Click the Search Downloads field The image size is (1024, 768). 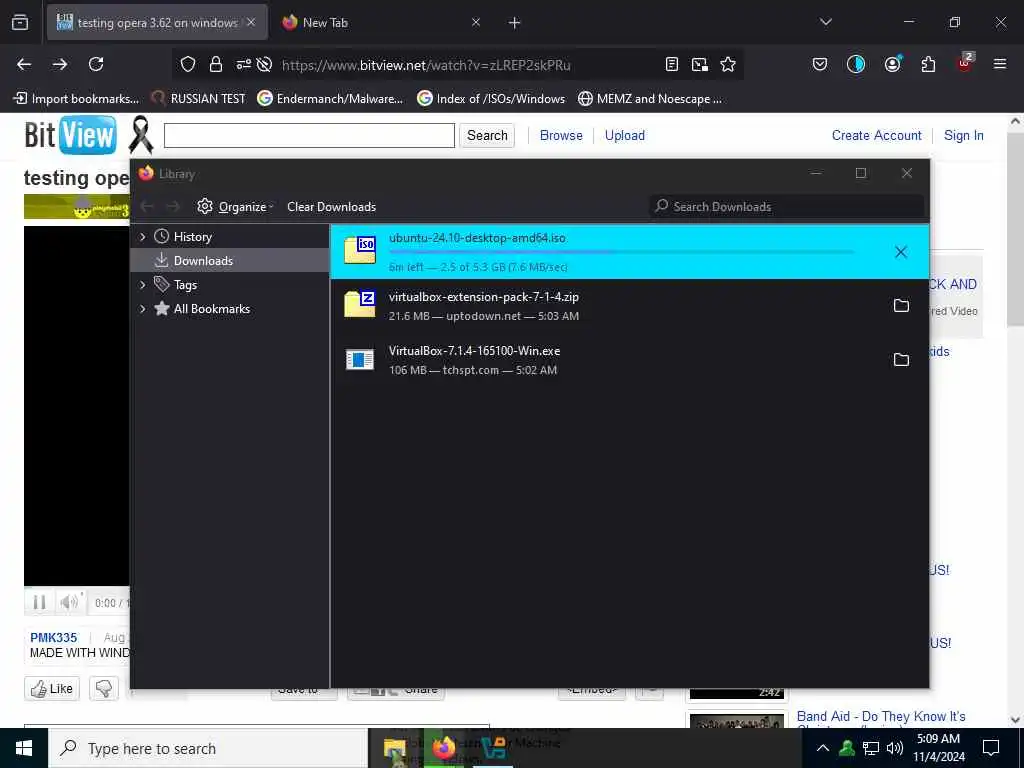[786, 206]
